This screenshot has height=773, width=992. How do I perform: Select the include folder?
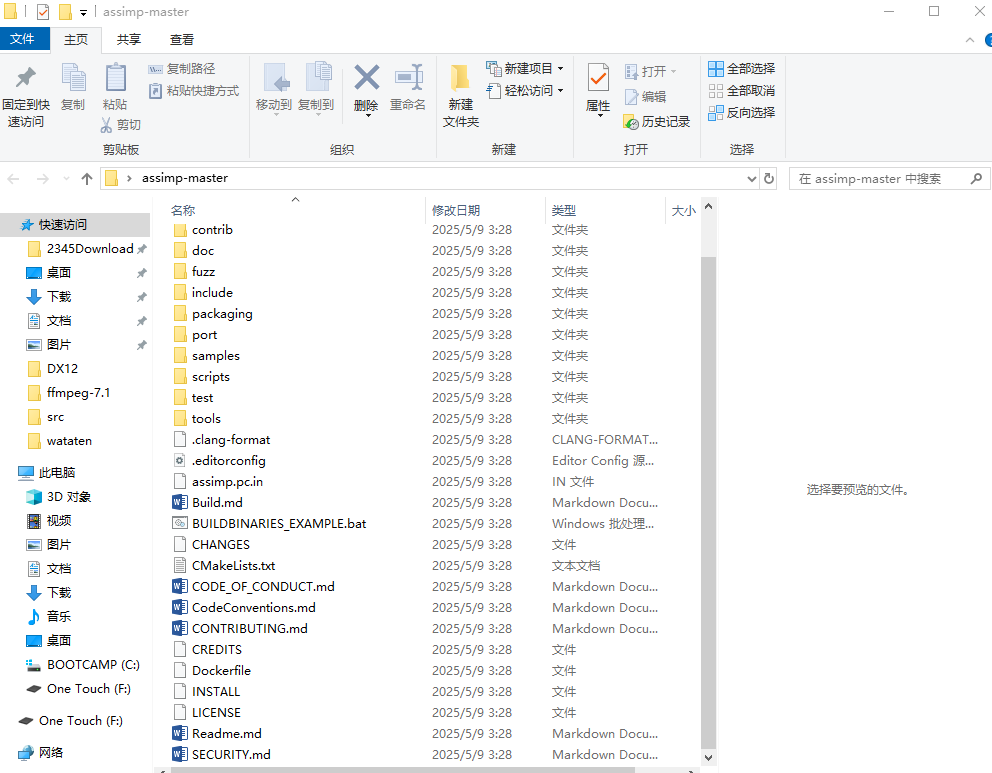tap(212, 293)
